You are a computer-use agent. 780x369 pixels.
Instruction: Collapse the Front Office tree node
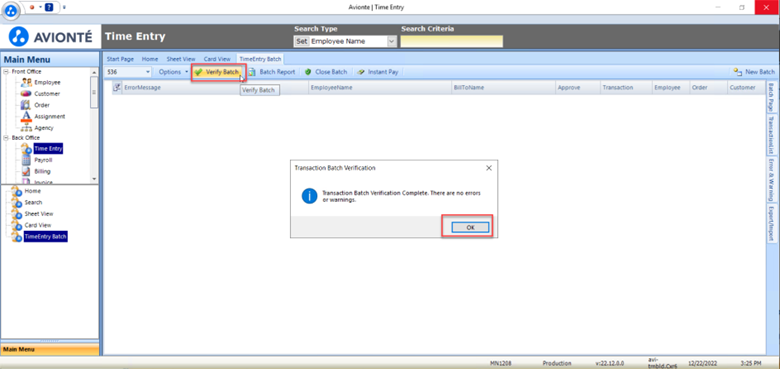[x=6, y=72]
